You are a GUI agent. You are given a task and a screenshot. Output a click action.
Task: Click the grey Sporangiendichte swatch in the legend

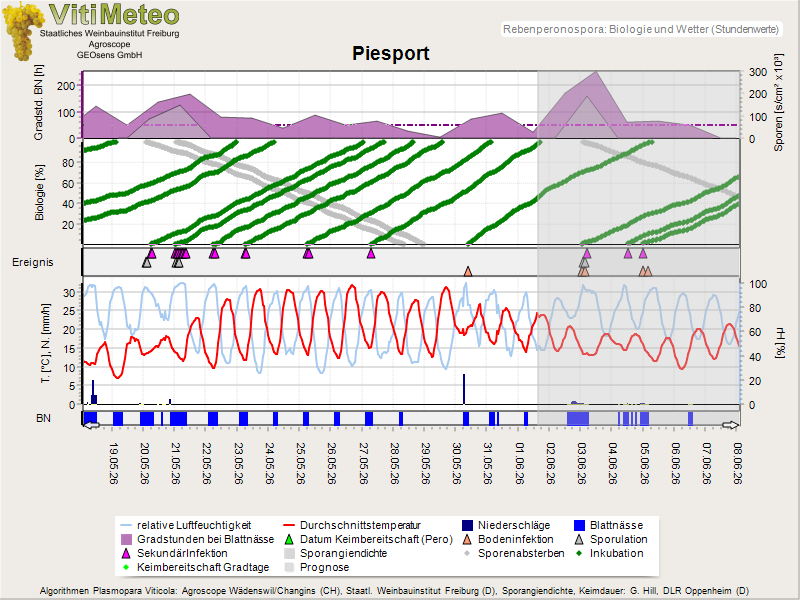(289, 553)
